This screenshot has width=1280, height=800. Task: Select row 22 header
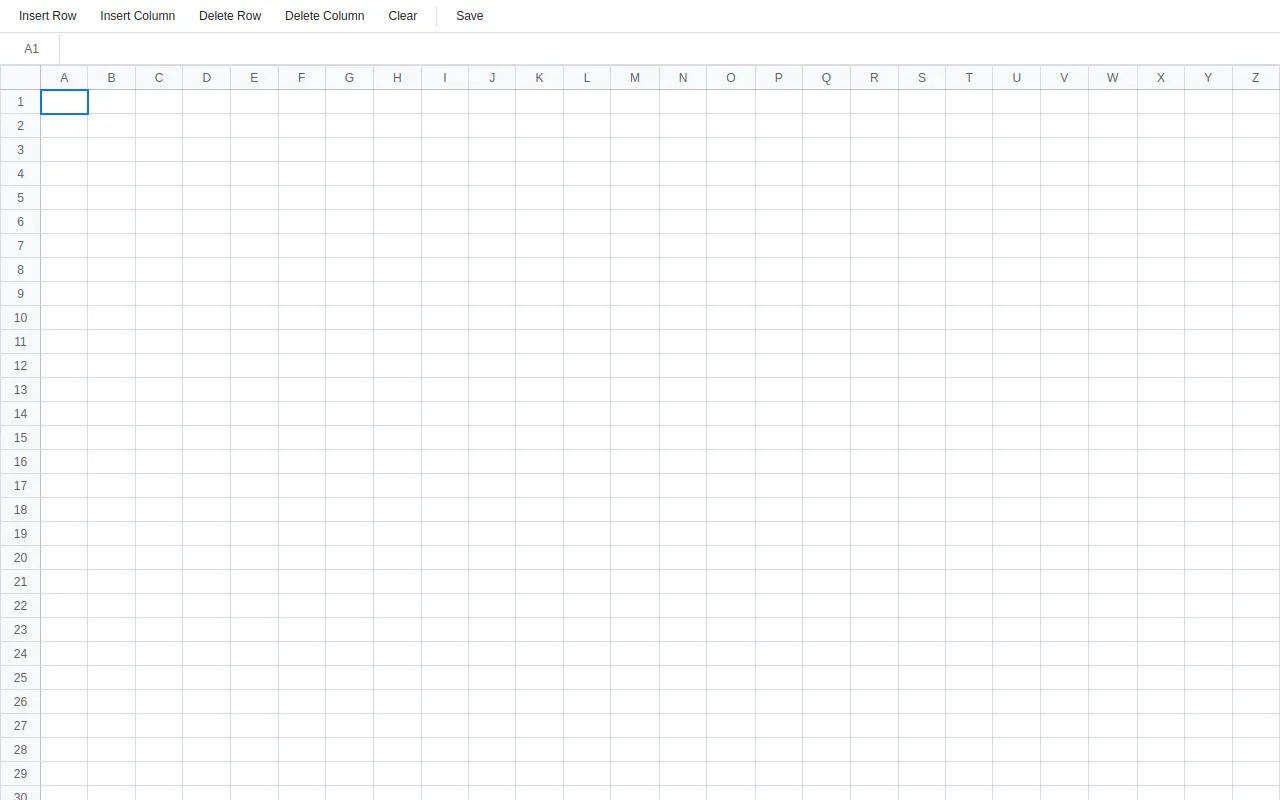[x=20, y=606]
